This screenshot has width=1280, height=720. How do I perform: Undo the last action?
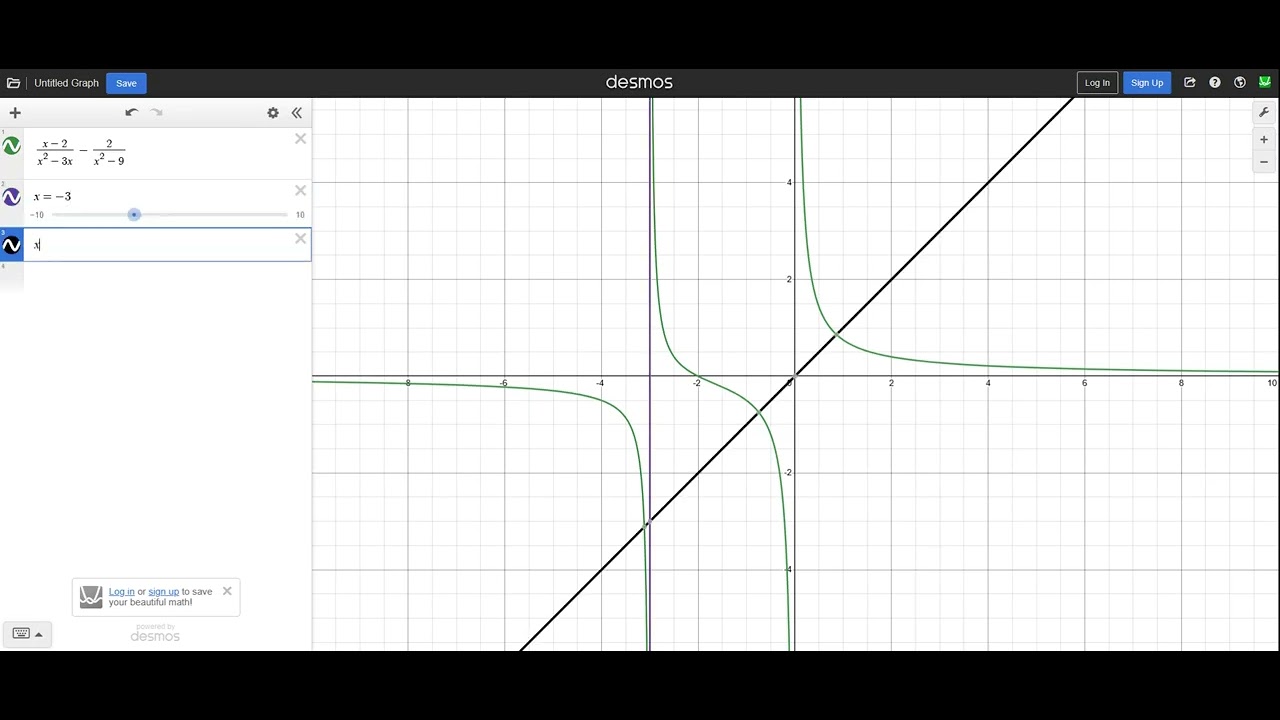click(131, 113)
